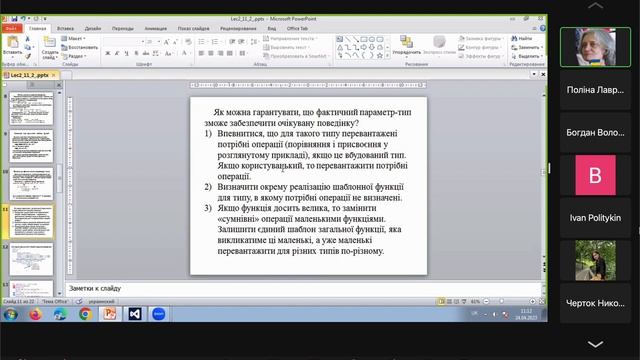The image size is (640, 360).
Task: Select the star shape in gallery
Action: tap(380, 55)
